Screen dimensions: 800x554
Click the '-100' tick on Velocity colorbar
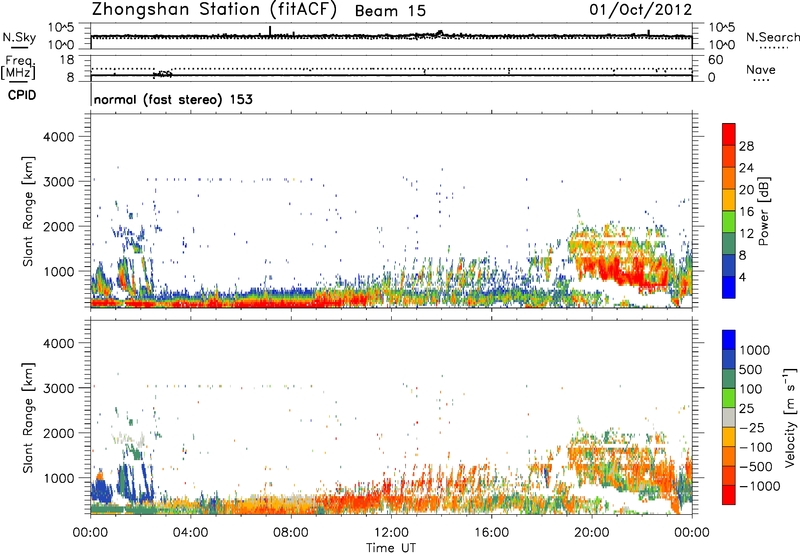coord(756,447)
